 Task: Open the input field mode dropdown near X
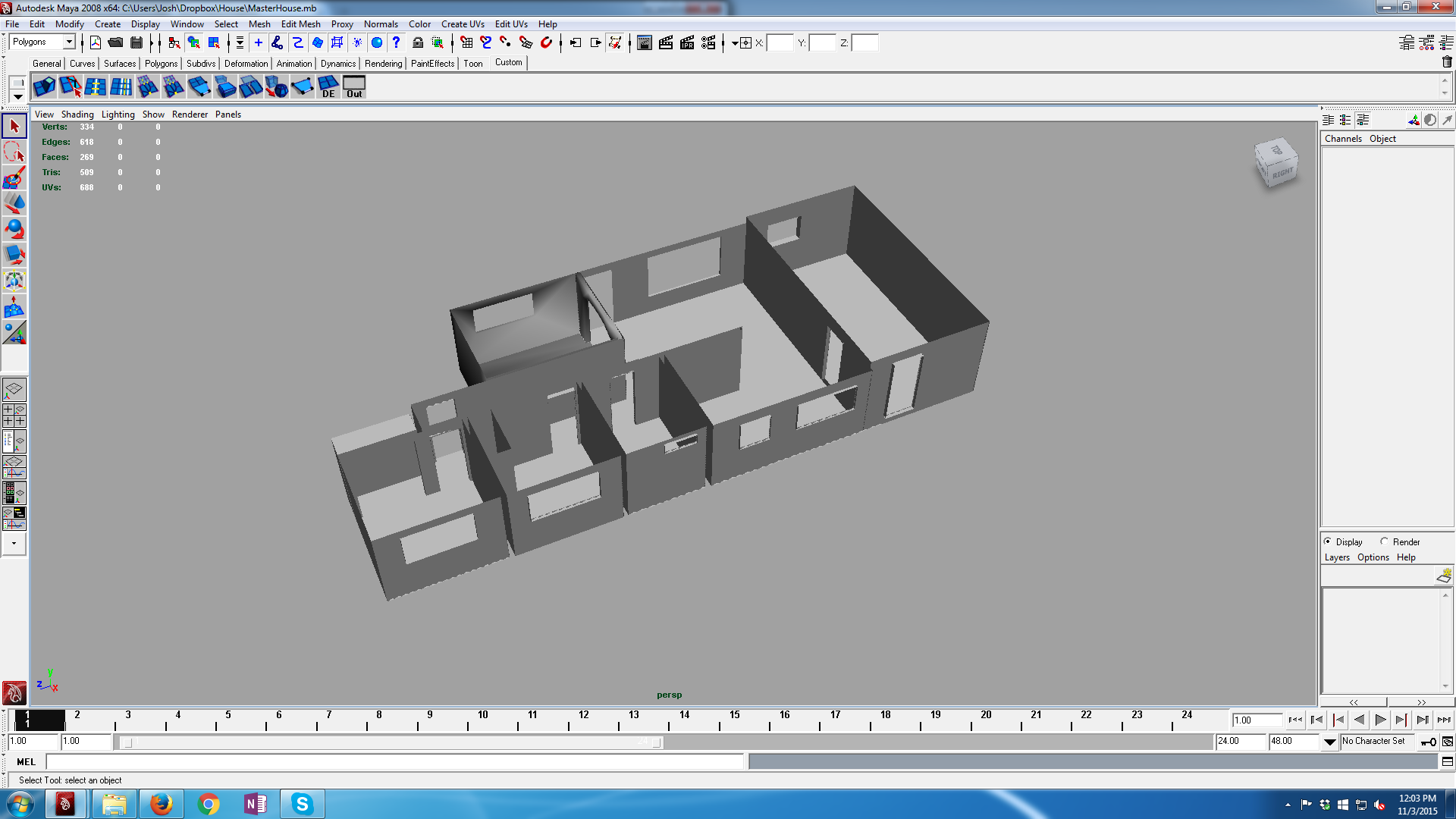tap(735, 43)
